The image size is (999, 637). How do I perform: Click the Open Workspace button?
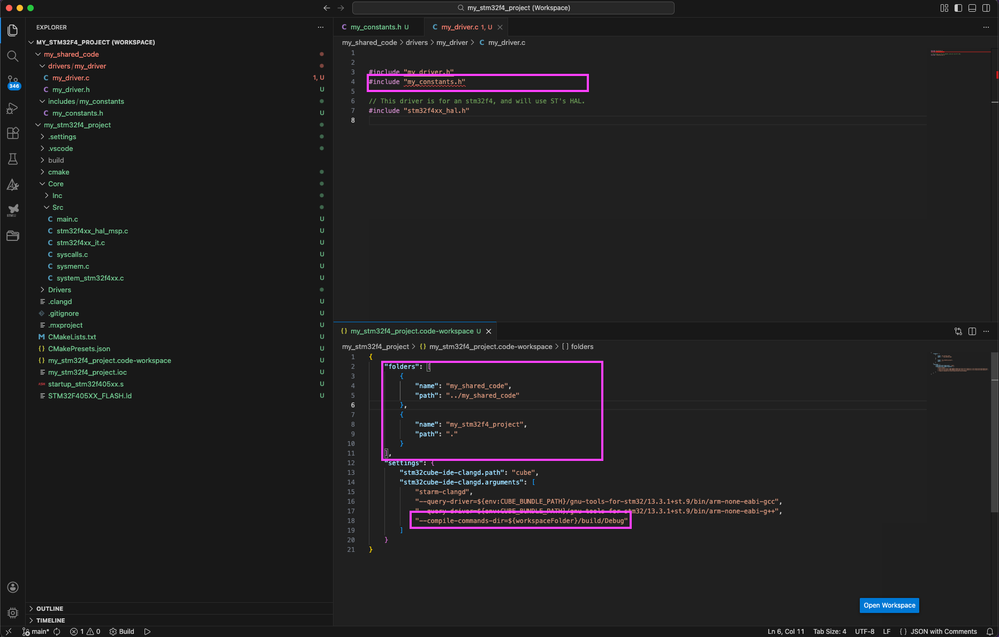[x=888, y=605]
